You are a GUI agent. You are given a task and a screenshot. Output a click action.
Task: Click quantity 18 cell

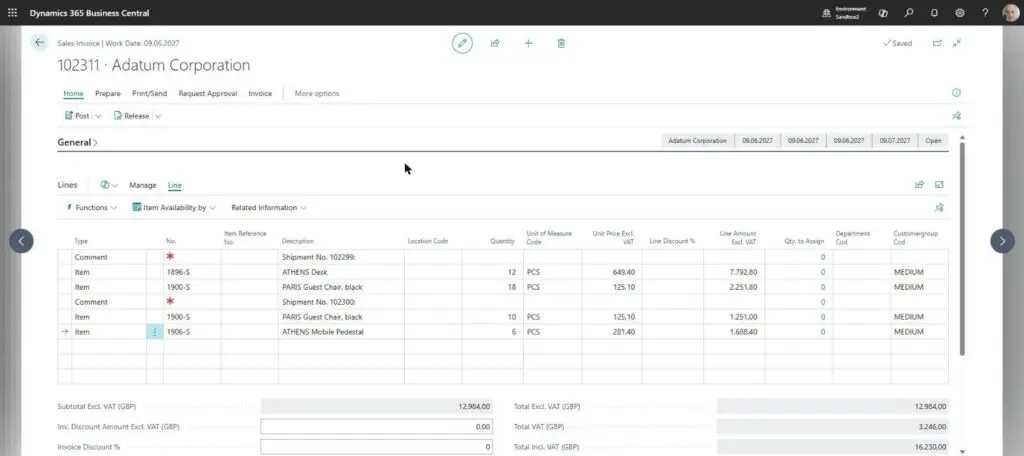tap(492, 287)
